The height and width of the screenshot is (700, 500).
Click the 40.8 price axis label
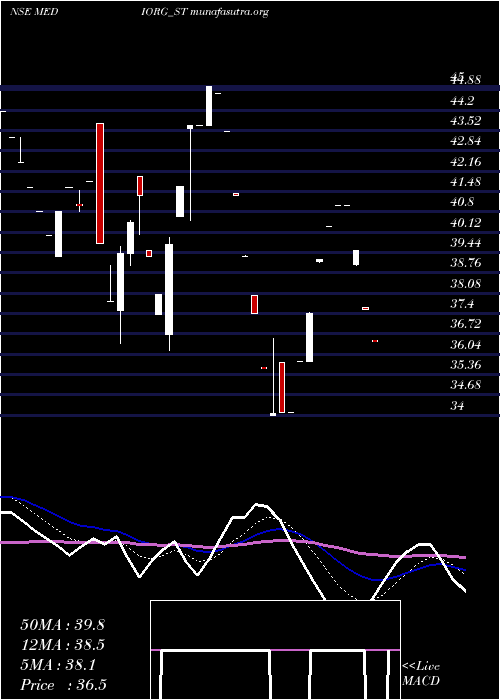(x=462, y=202)
